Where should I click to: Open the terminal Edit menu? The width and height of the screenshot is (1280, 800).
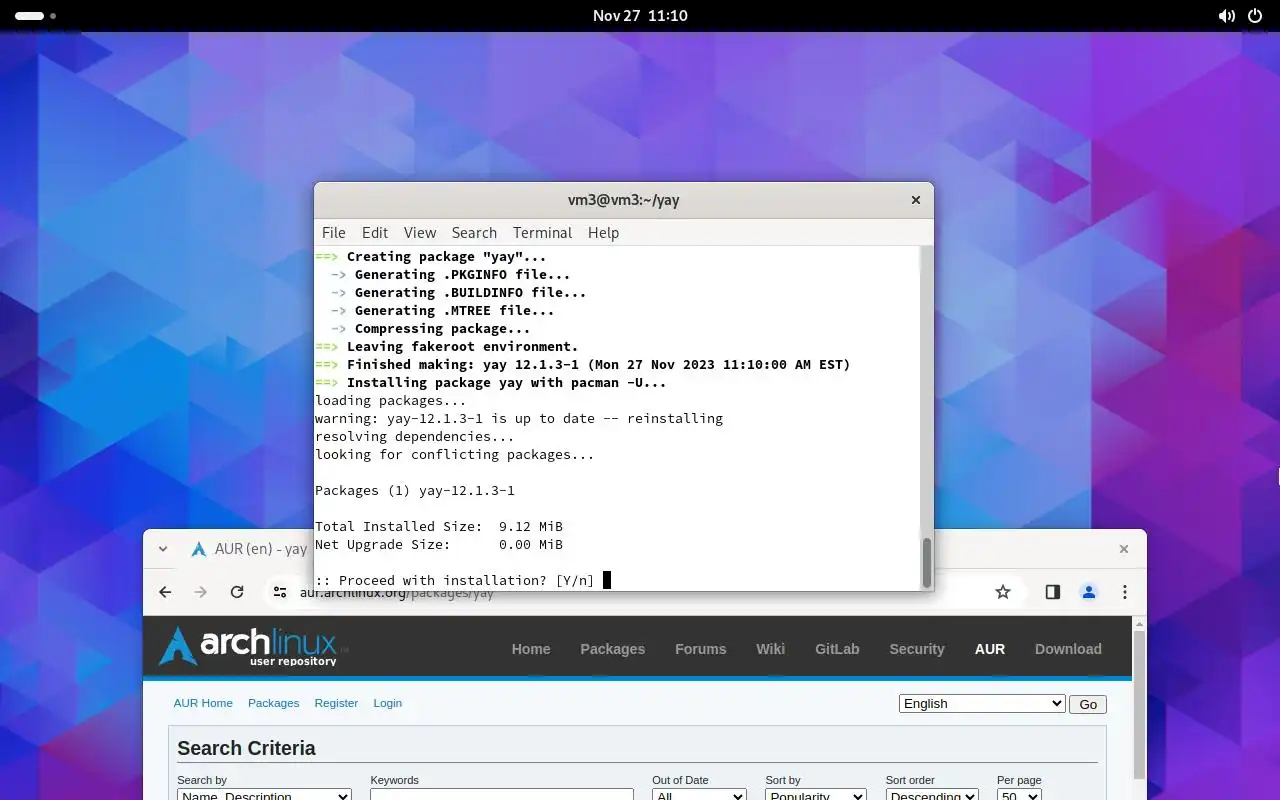[x=375, y=232]
